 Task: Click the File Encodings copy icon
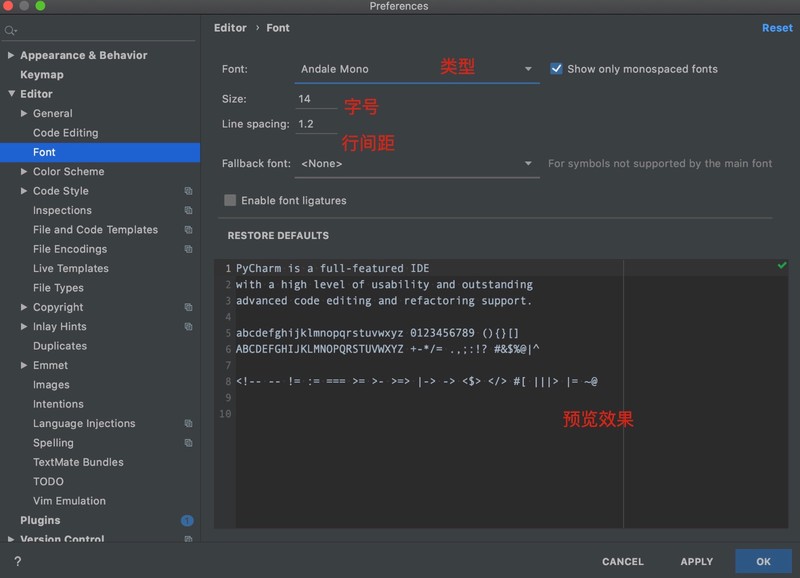188,249
